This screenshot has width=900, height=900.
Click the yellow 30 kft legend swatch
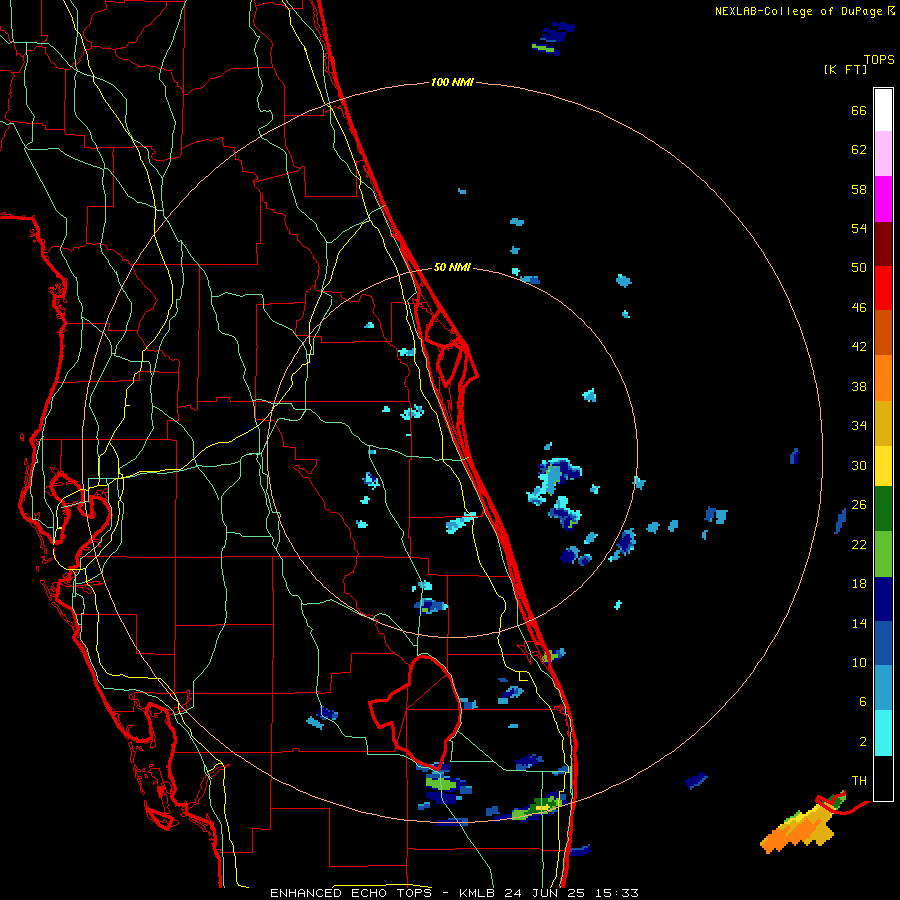pyautogui.click(x=883, y=466)
